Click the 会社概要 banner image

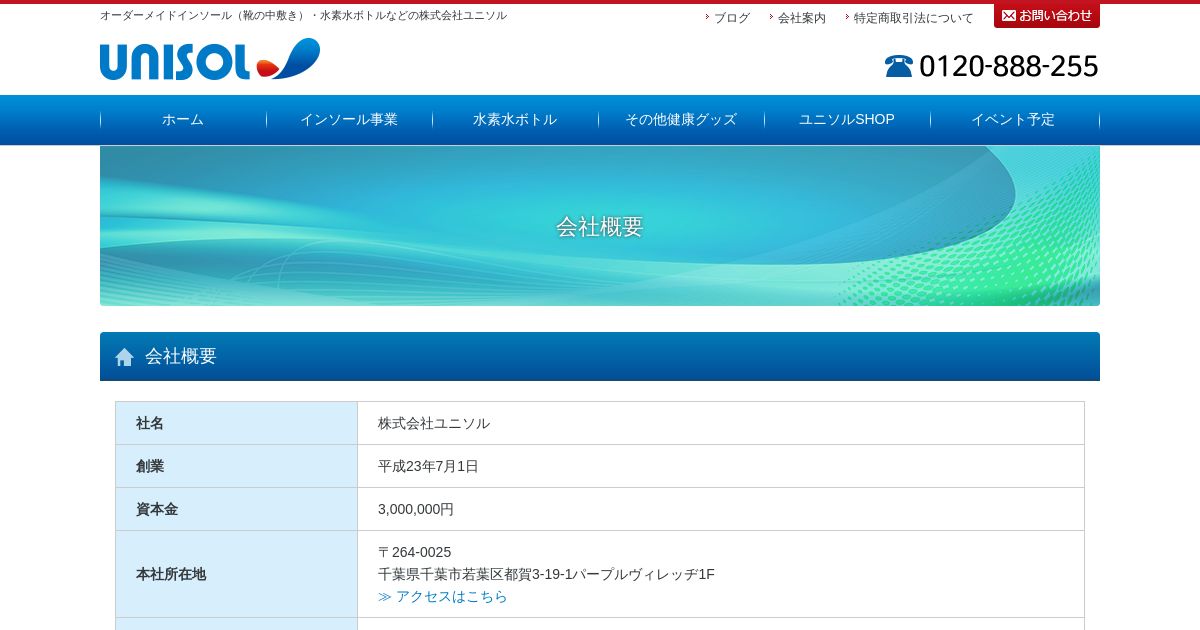pos(600,226)
